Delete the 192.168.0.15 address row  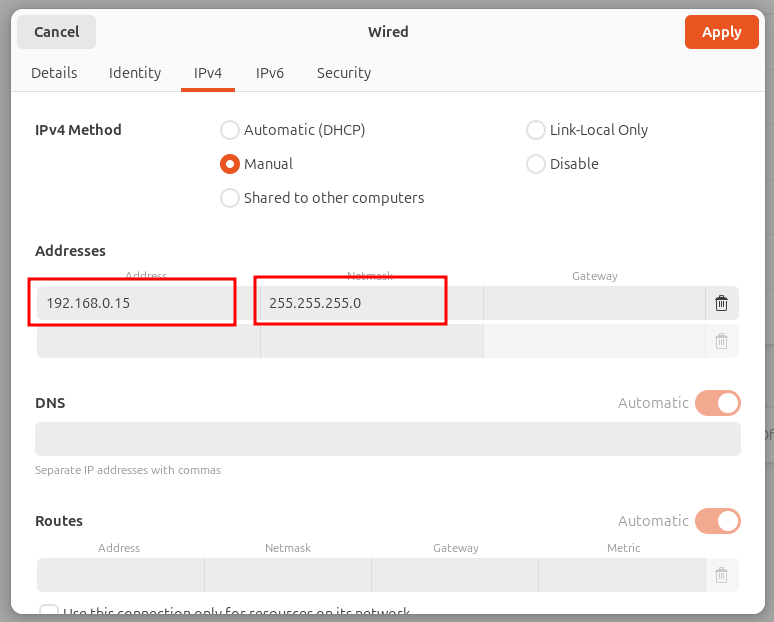tap(721, 303)
